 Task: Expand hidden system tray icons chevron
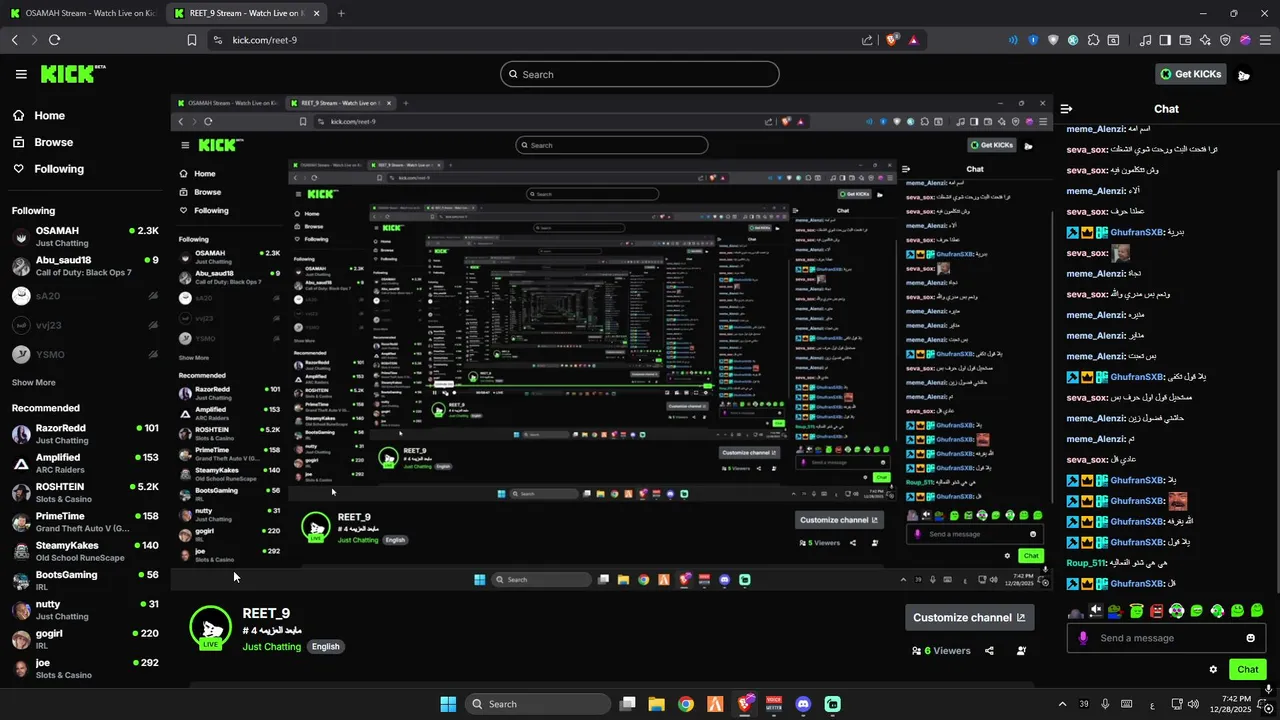coord(1062,704)
